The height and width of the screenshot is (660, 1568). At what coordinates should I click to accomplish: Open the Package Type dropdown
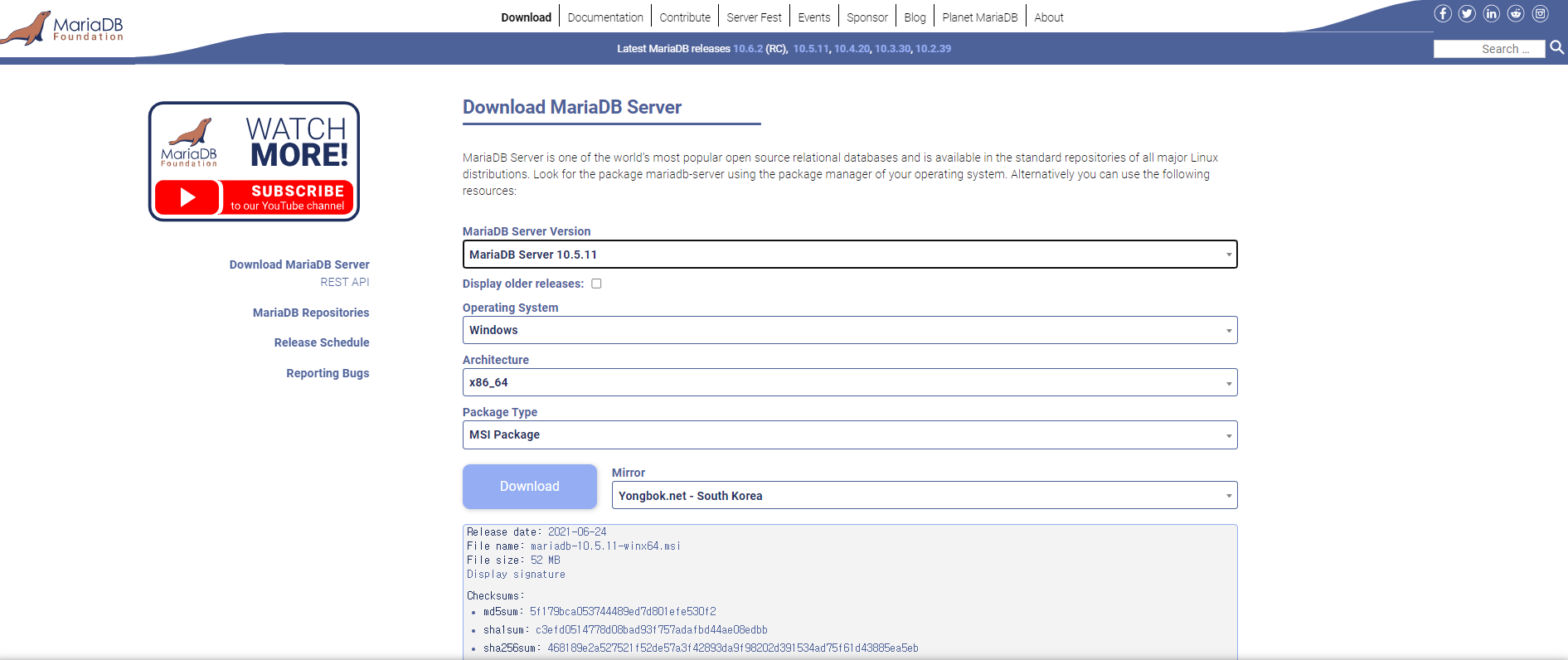[850, 434]
